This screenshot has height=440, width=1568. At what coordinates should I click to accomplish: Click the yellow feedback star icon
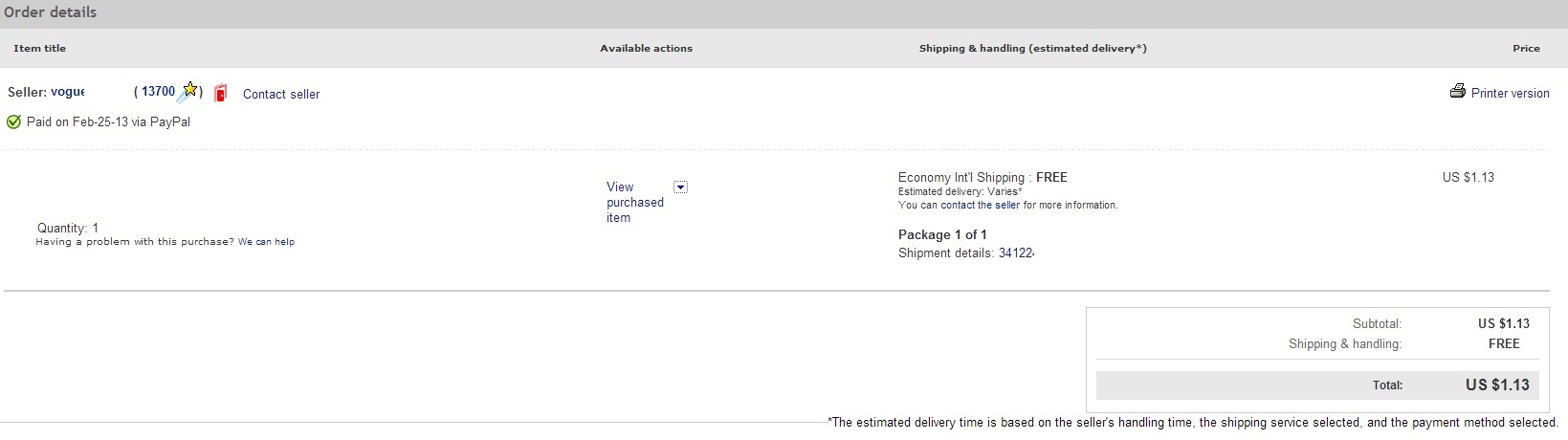tap(189, 90)
